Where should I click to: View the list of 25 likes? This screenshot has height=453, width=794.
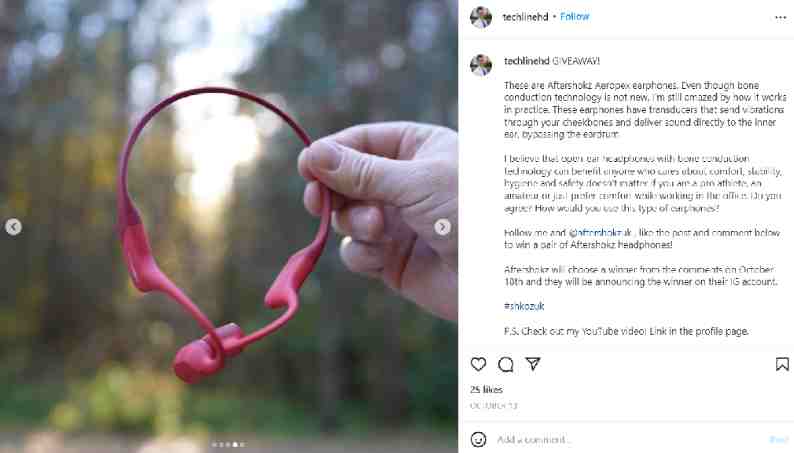click(x=486, y=390)
